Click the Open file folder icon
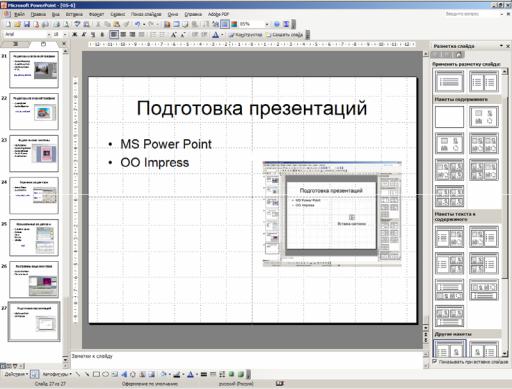The height and width of the screenshot is (389, 512). [x=18, y=24]
